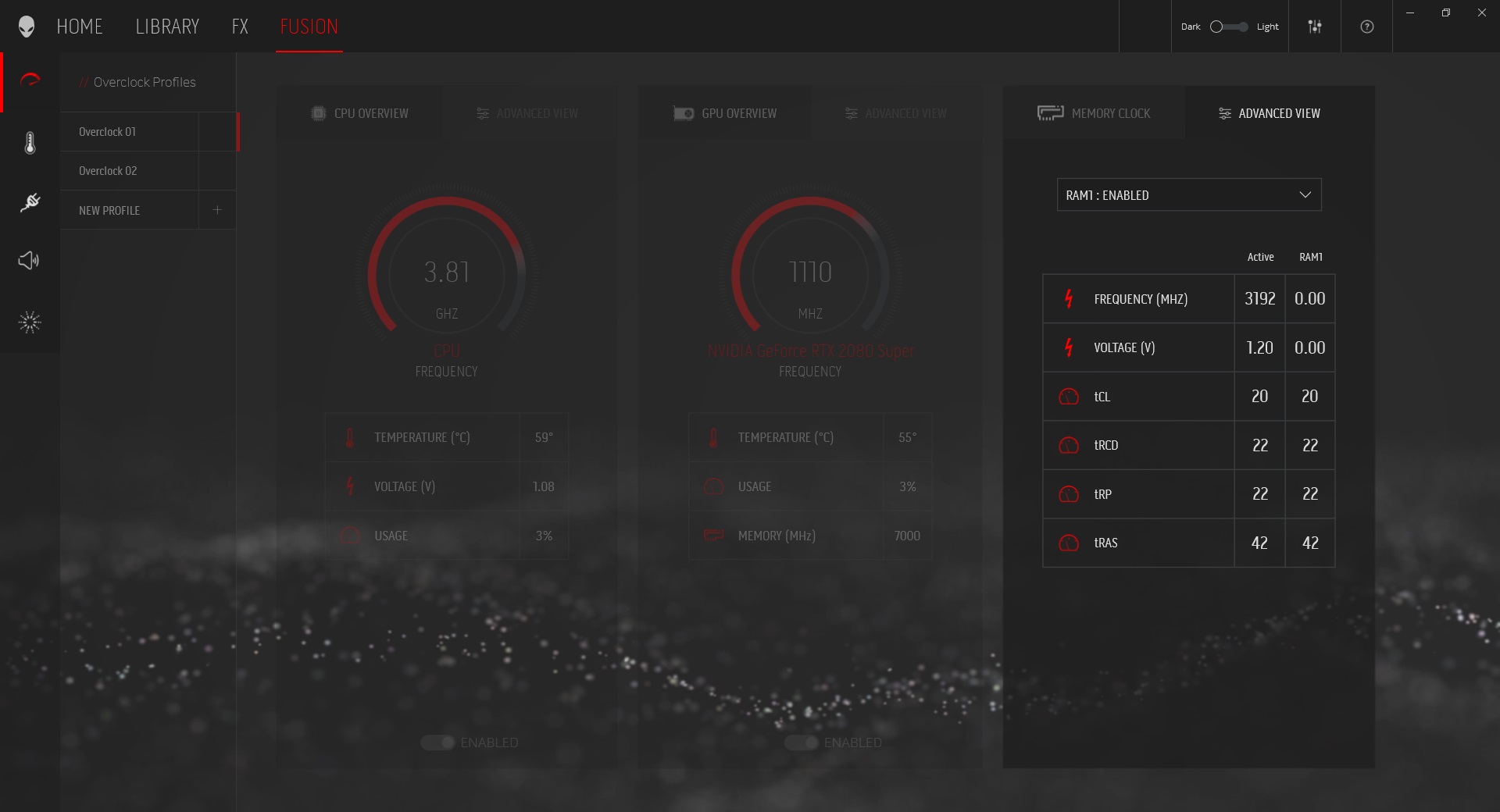Screen dimensions: 1500x812
Task: Click the CPU temperature thermometer icon
Action: point(350,437)
